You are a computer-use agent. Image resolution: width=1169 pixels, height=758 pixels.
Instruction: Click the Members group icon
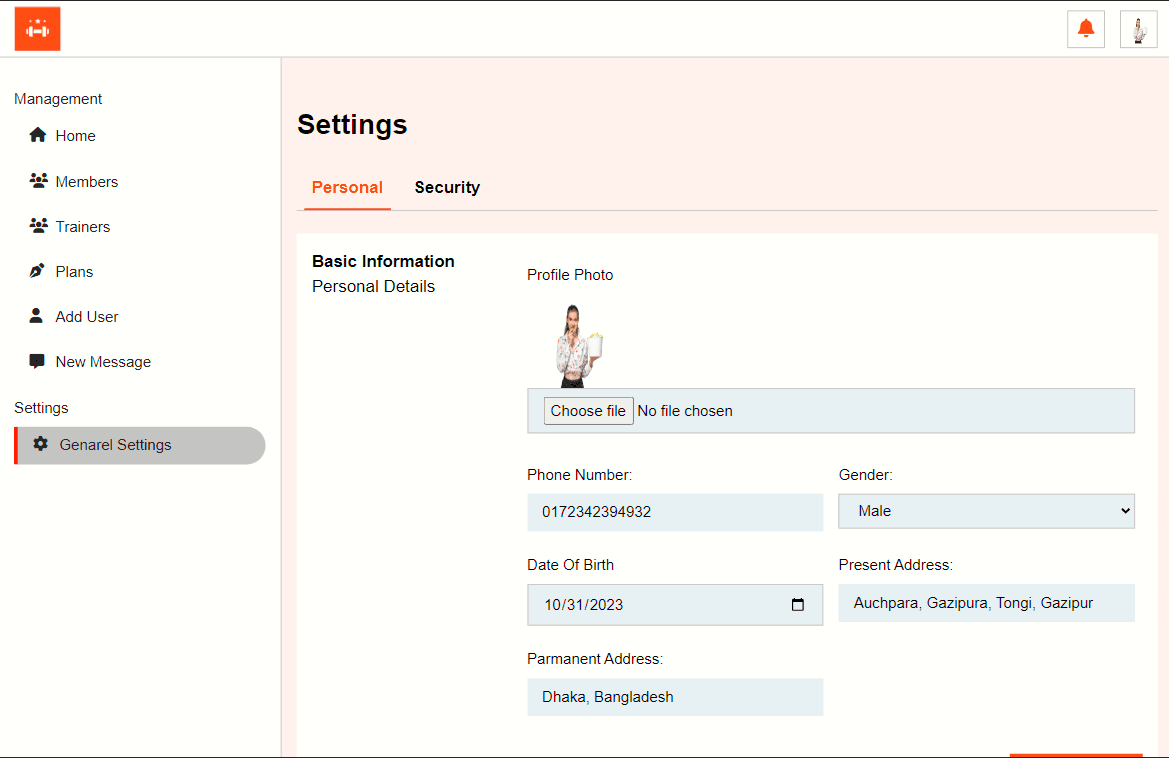click(38, 180)
